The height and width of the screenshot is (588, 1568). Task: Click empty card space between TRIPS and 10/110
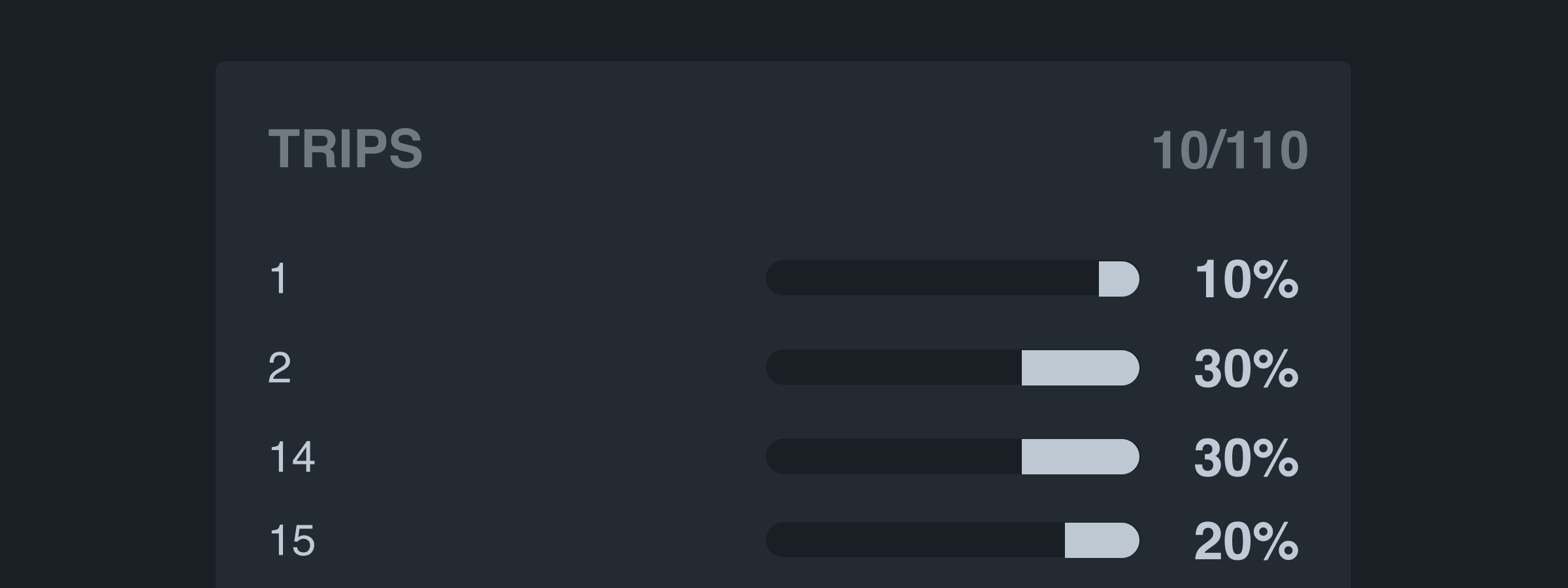pyautogui.click(x=784, y=149)
